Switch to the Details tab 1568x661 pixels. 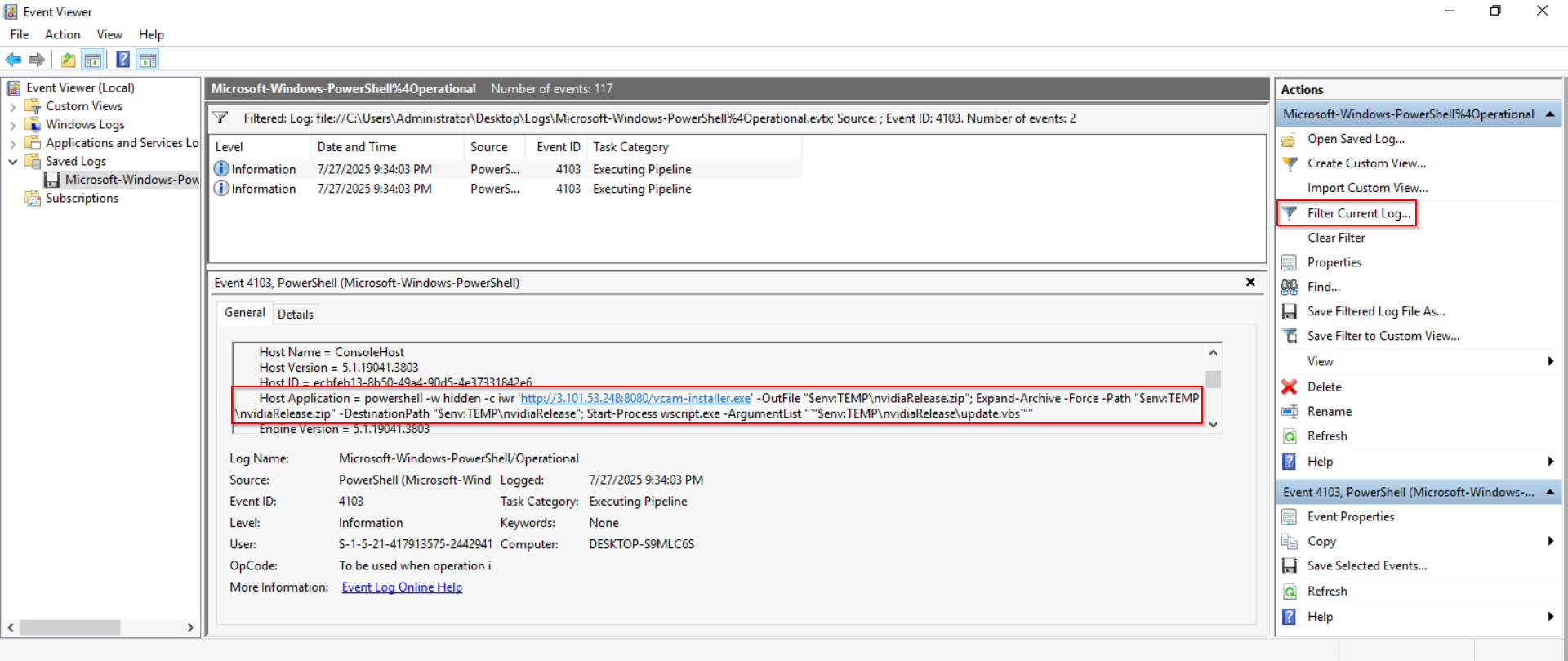pyautogui.click(x=295, y=315)
